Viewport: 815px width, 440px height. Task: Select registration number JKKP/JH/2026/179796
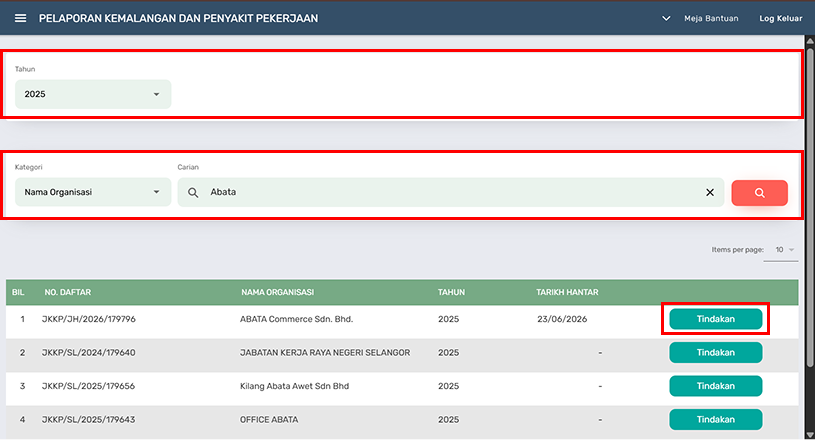click(88, 319)
